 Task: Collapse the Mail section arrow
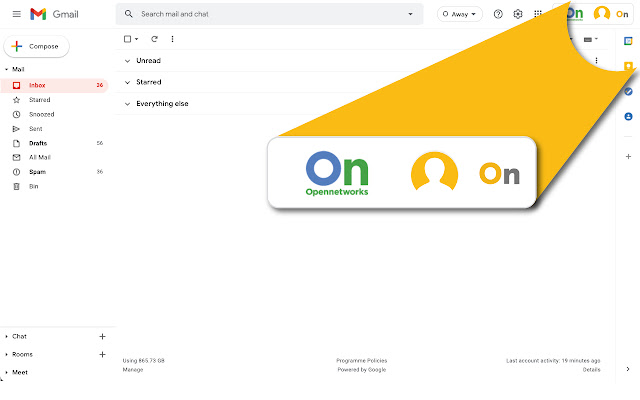(x=6, y=69)
